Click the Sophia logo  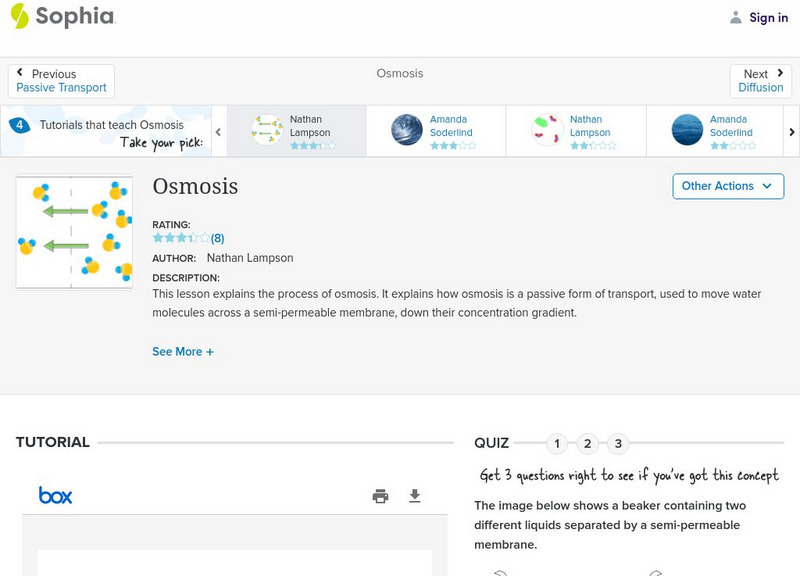pos(62,17)
